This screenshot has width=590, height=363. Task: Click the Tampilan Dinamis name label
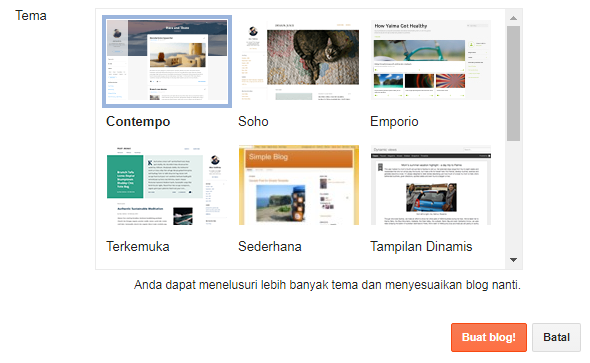point(421,247)
